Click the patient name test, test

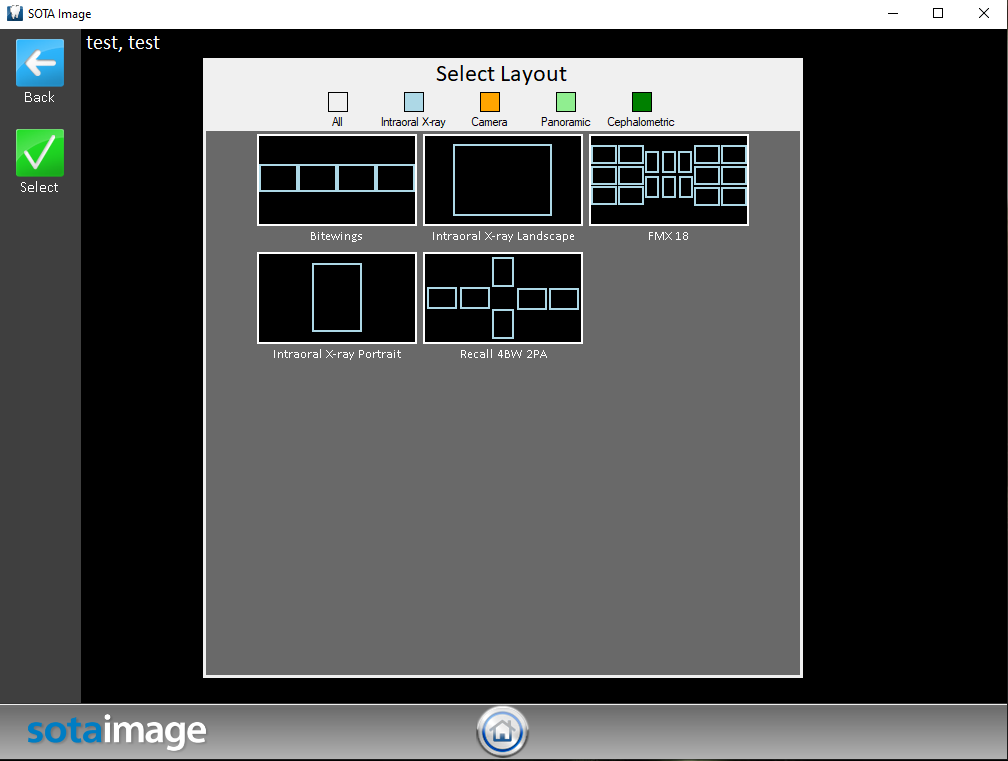pos(123,43)
